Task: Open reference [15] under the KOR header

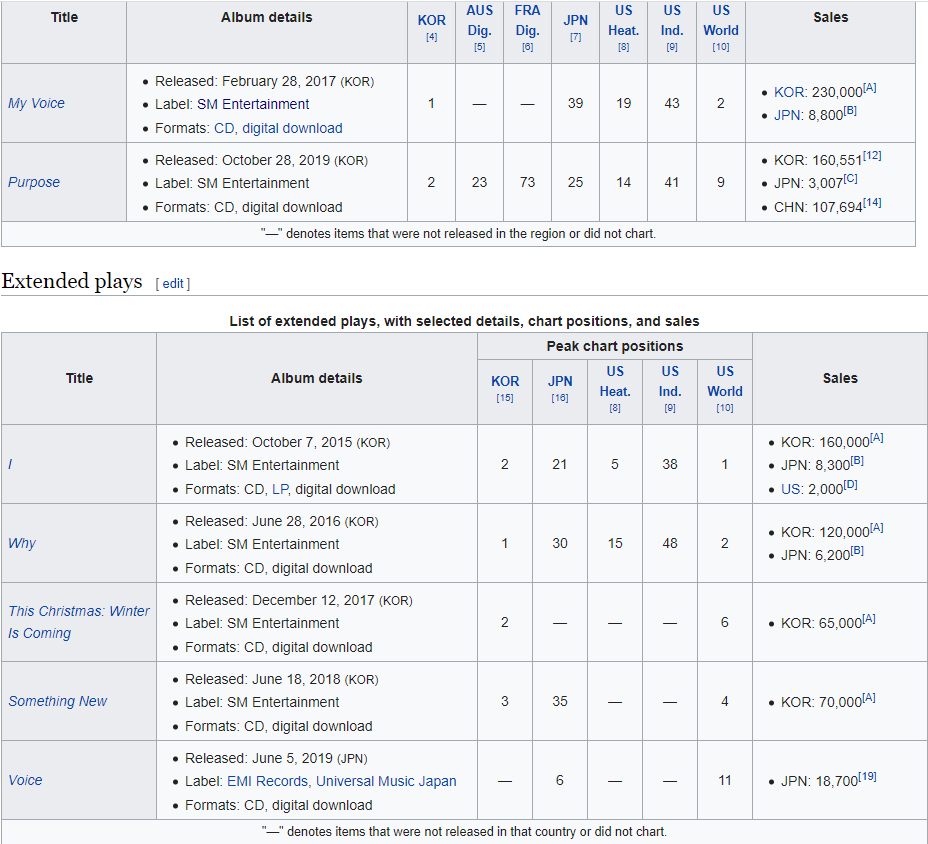Action: [505, 398]
